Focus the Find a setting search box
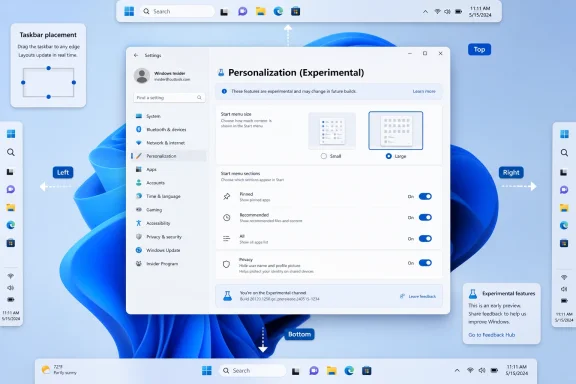This screenshot has width=576, height=384. pyautogui.click(x=169, y=97)
